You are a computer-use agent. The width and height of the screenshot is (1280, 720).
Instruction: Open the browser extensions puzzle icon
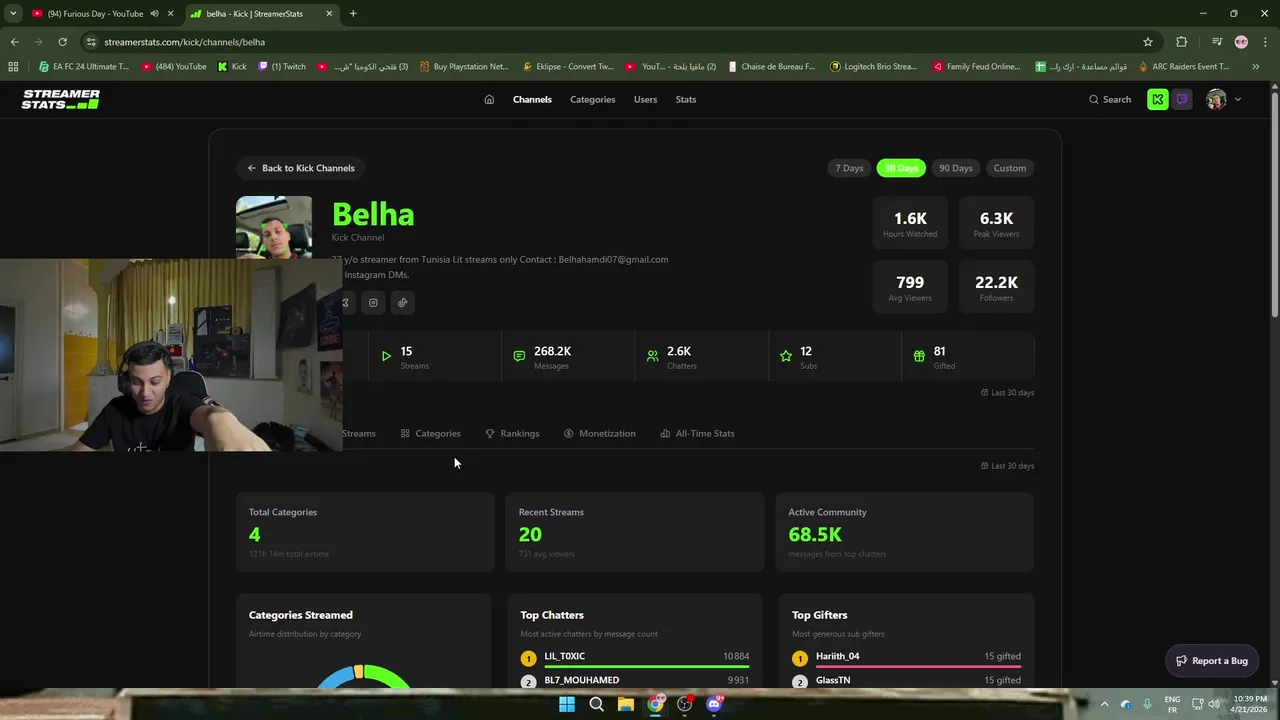click(x=1182, y=42)
